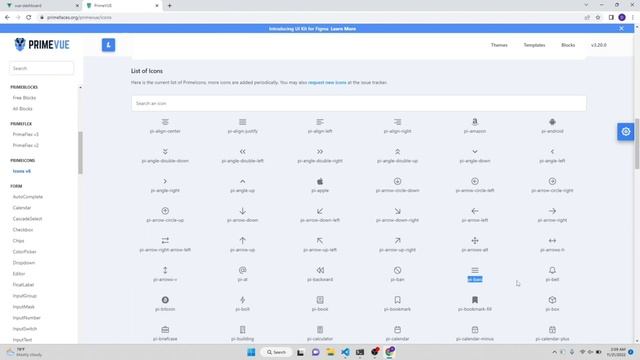Click the pi-align-center icon
This screenshot has height=360, width=640.
[165, 122]
